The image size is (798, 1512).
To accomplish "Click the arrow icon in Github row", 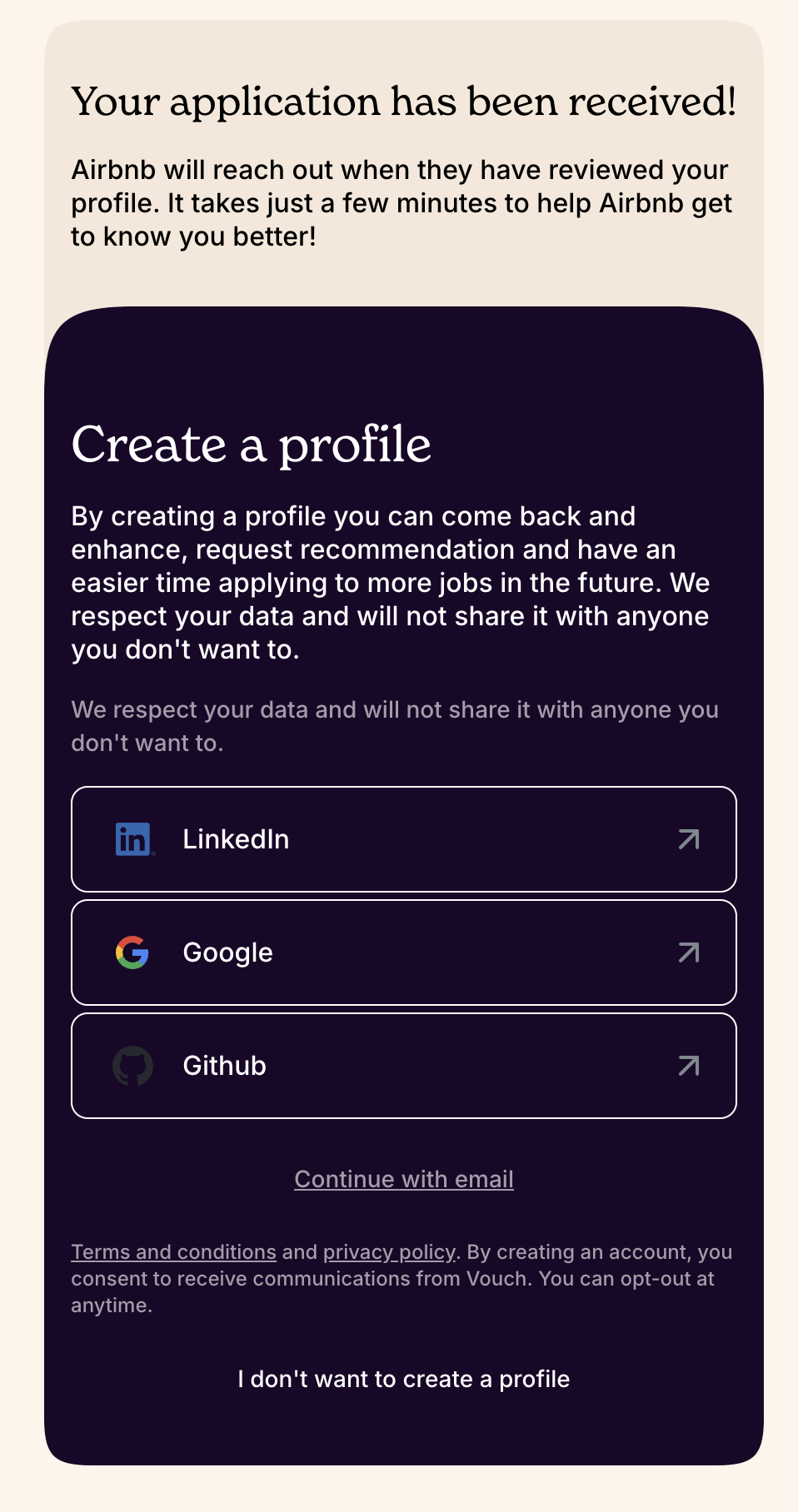I will [x=689, y=1066].
